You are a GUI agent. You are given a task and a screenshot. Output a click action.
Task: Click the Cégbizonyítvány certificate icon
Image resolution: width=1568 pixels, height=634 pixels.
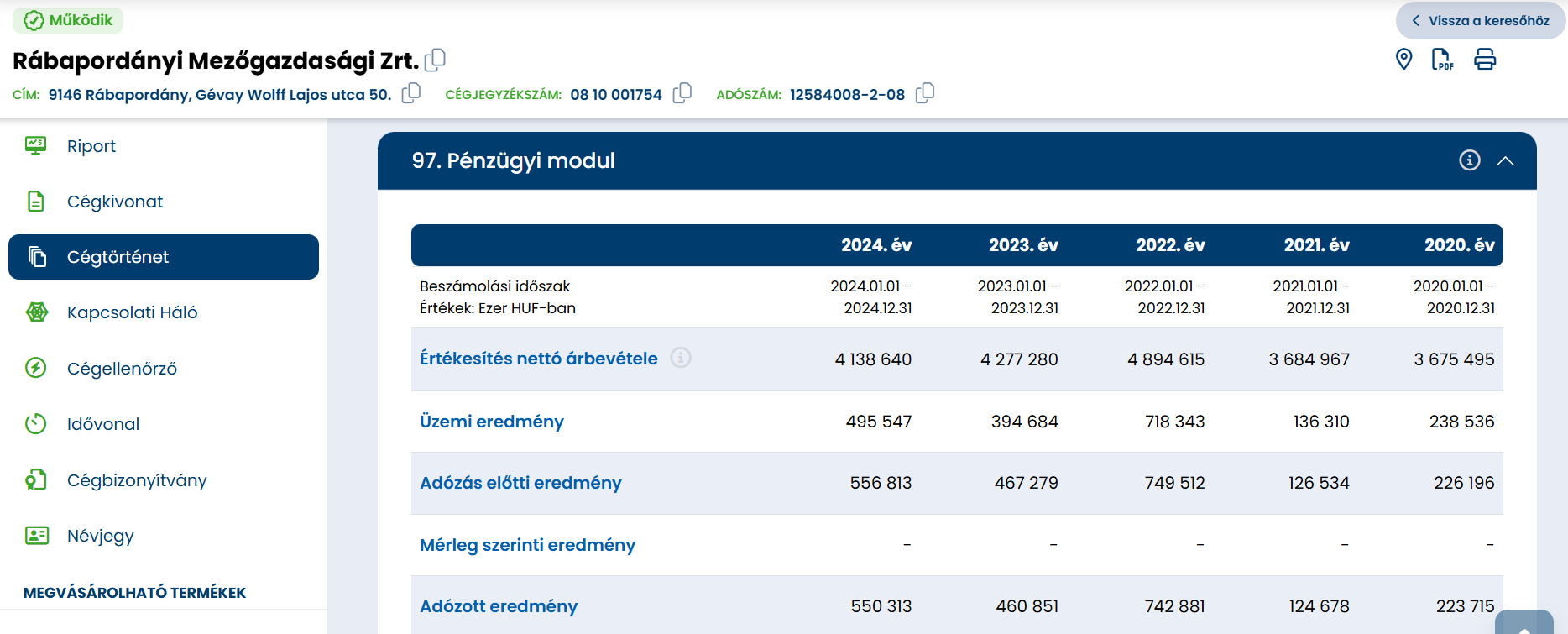36,479
